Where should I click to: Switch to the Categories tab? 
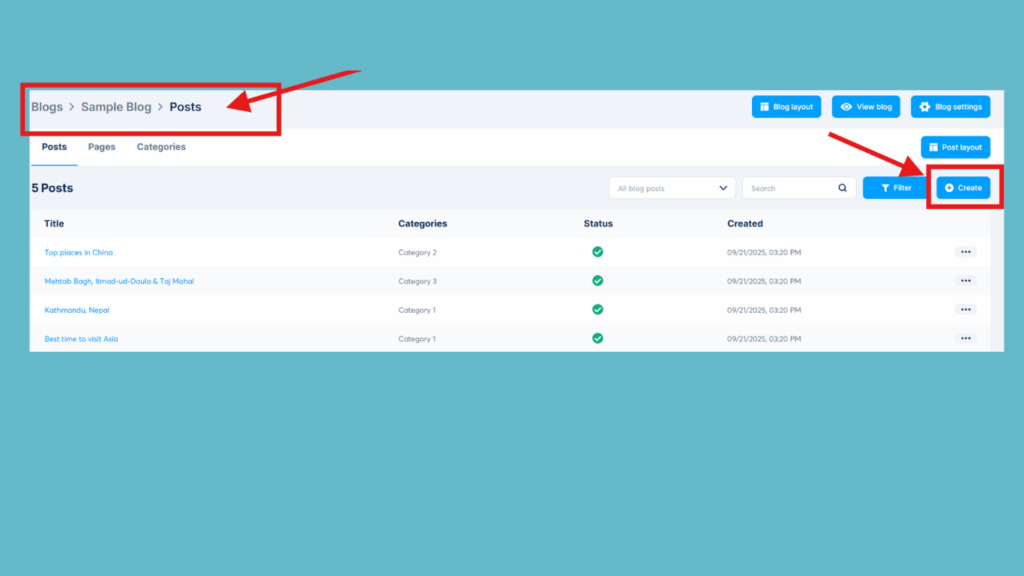[x=161, y=146]
